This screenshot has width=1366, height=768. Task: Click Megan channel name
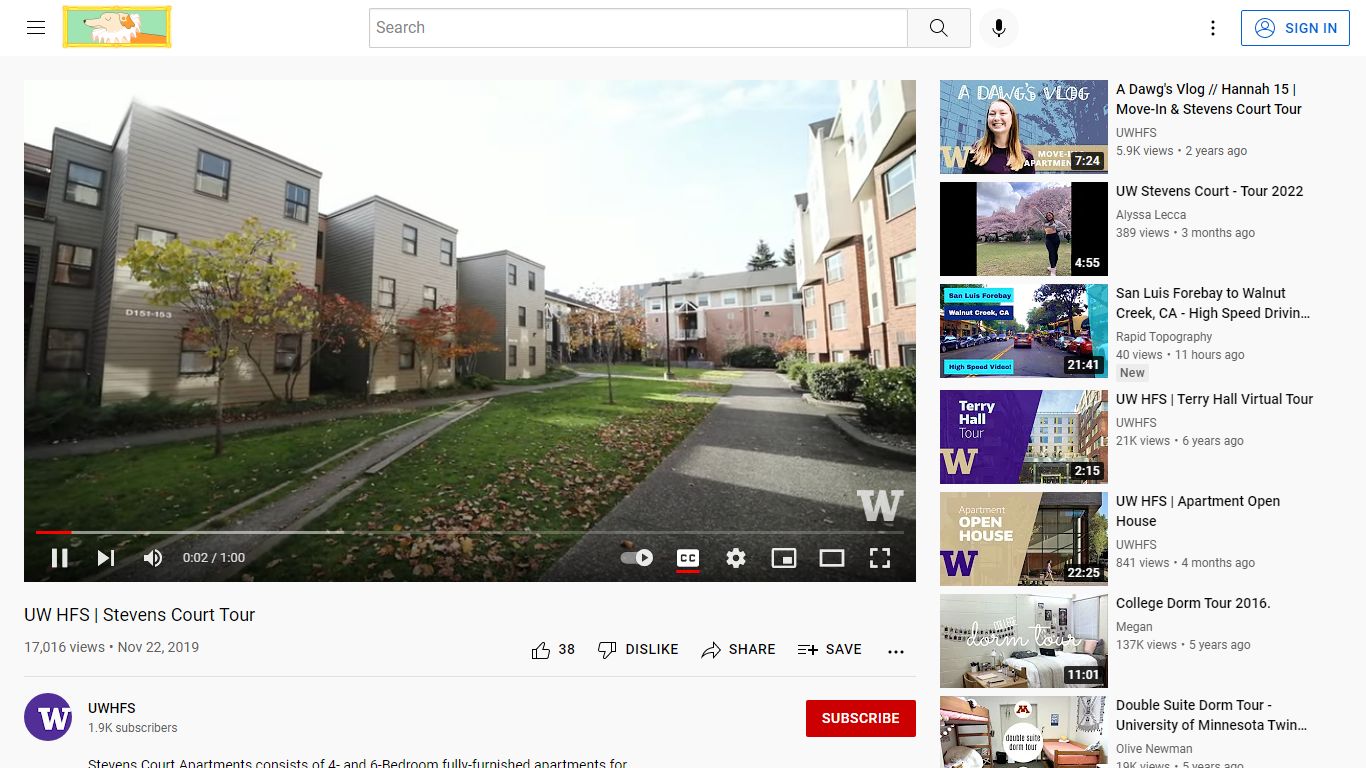pos(1134,627)
